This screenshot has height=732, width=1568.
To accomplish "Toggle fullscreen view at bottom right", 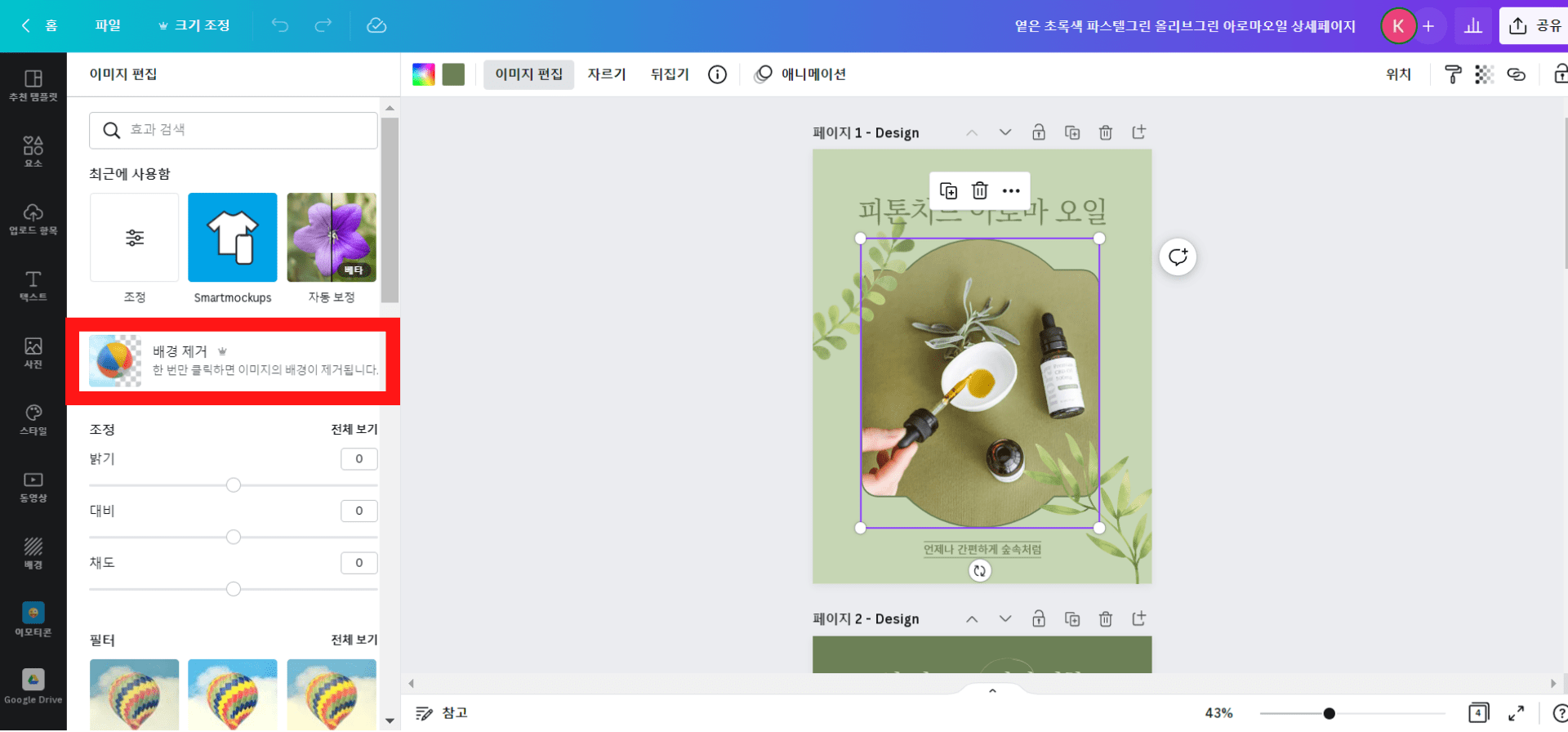I will click(1516, 713).
